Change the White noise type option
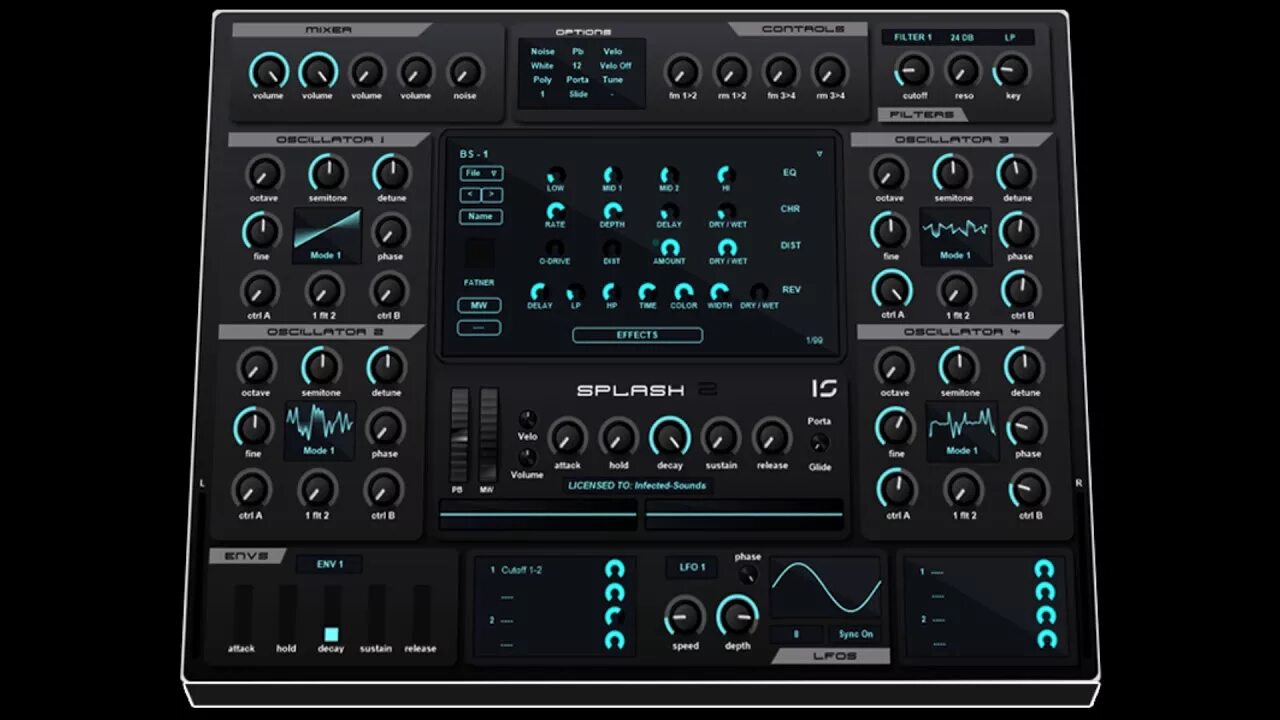Screen dimensions: 1280x720 (x=542, y=66)
